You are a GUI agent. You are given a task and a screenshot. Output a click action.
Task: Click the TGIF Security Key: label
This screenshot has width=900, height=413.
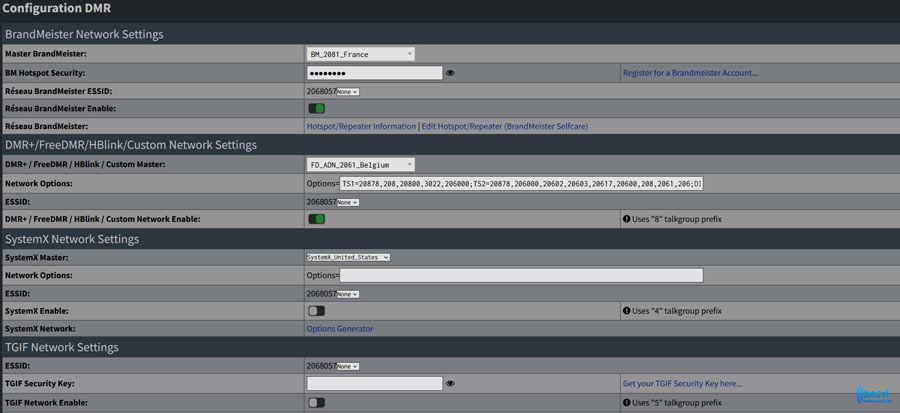40,383
